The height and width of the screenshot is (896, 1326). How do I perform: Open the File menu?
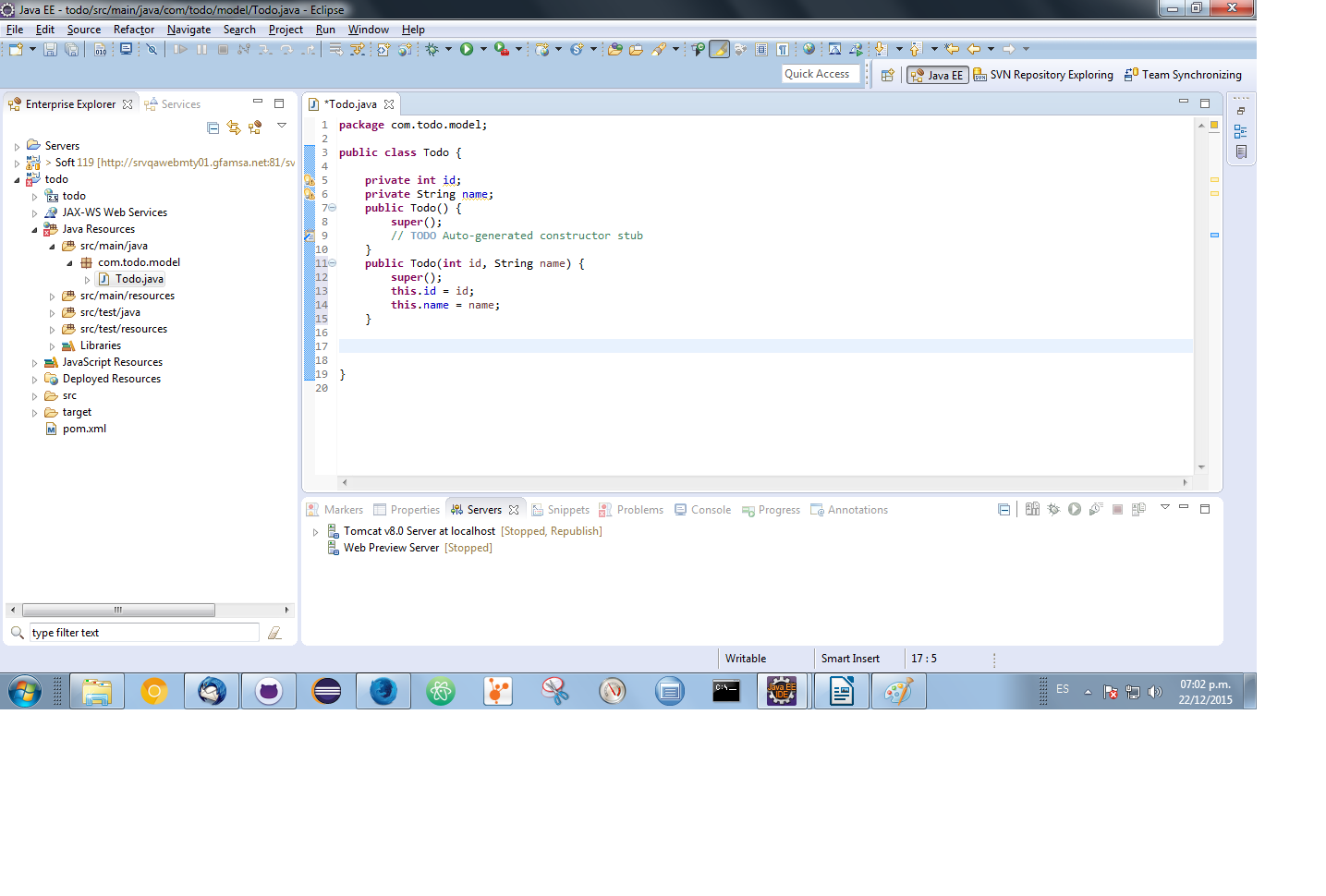coord(15,30)
